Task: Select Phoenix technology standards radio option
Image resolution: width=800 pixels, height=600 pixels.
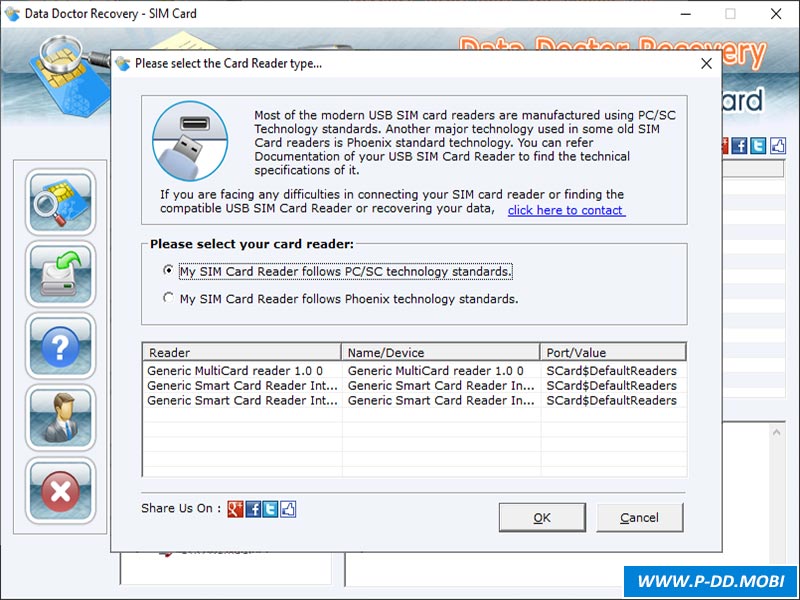Action: [x=168, y=298]
